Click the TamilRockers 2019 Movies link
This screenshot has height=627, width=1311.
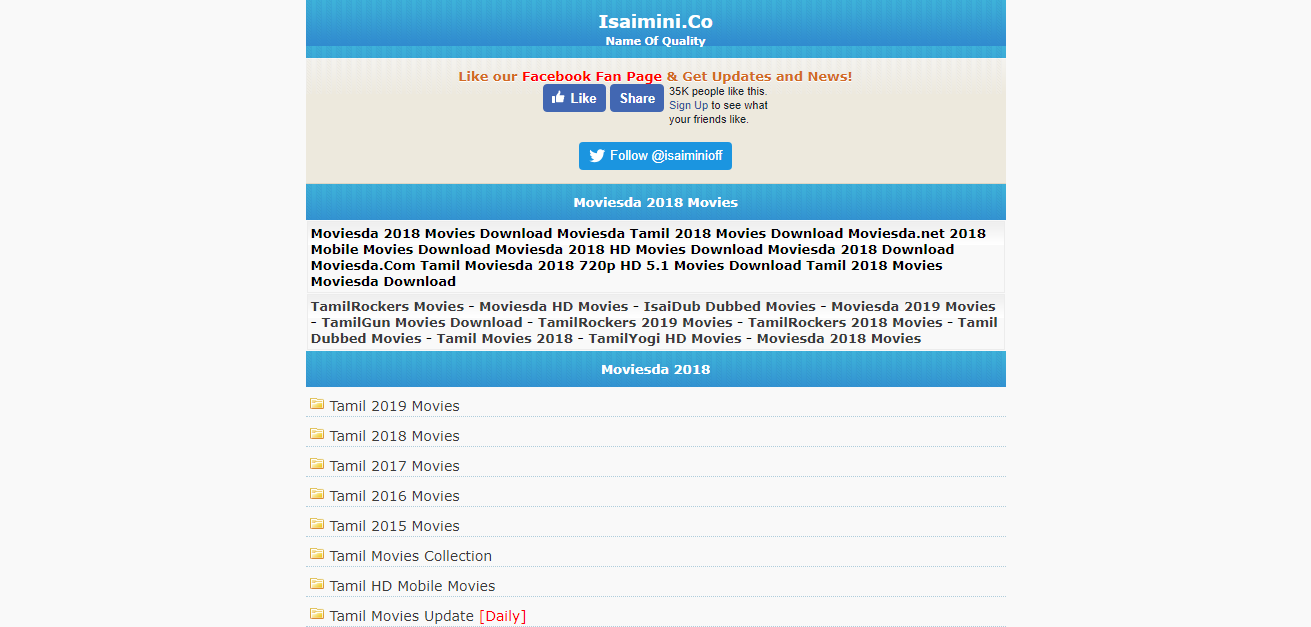click(x=636, y=322)
